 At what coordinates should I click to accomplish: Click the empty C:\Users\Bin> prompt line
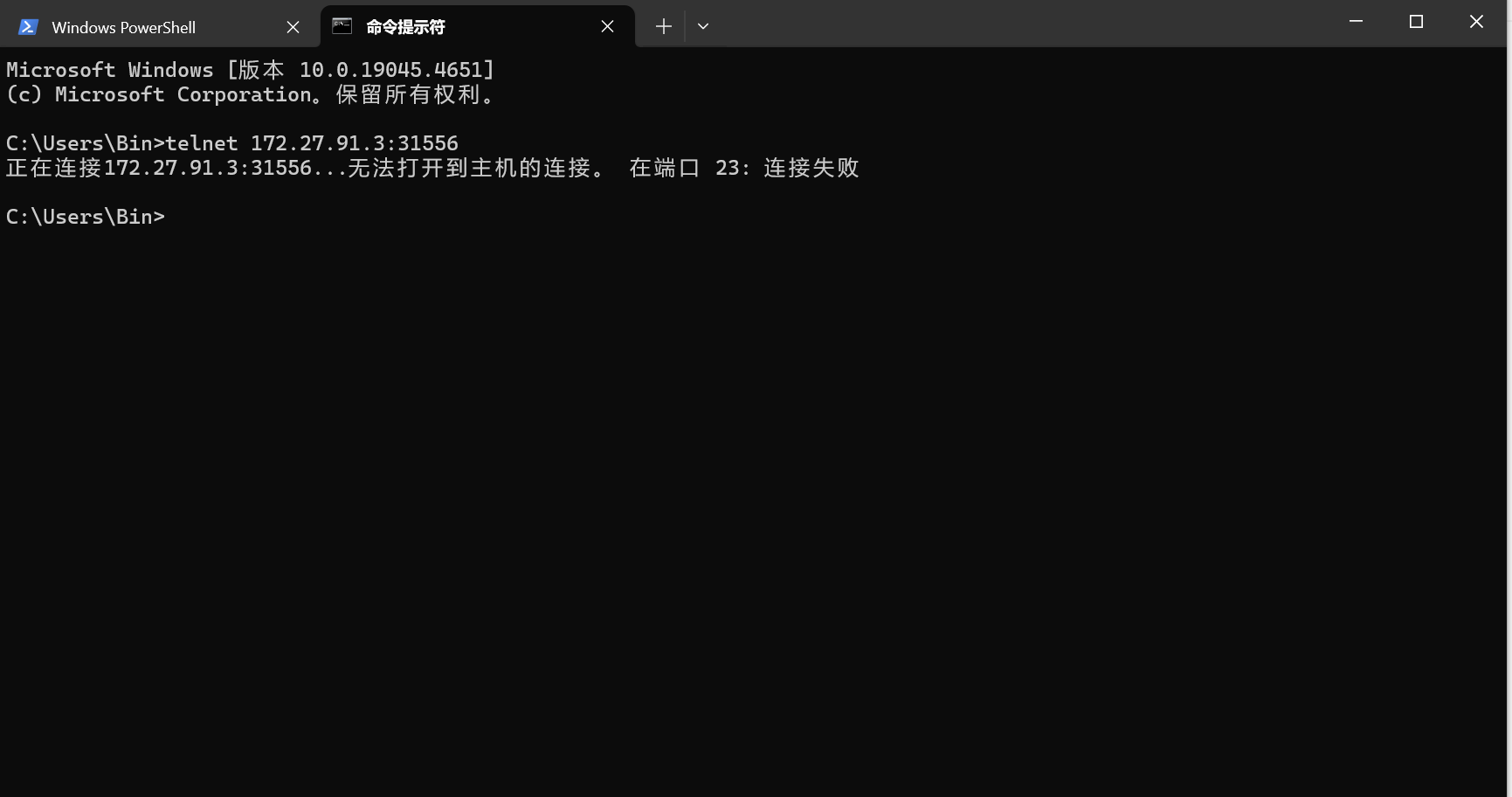click(x=86, y=217)
